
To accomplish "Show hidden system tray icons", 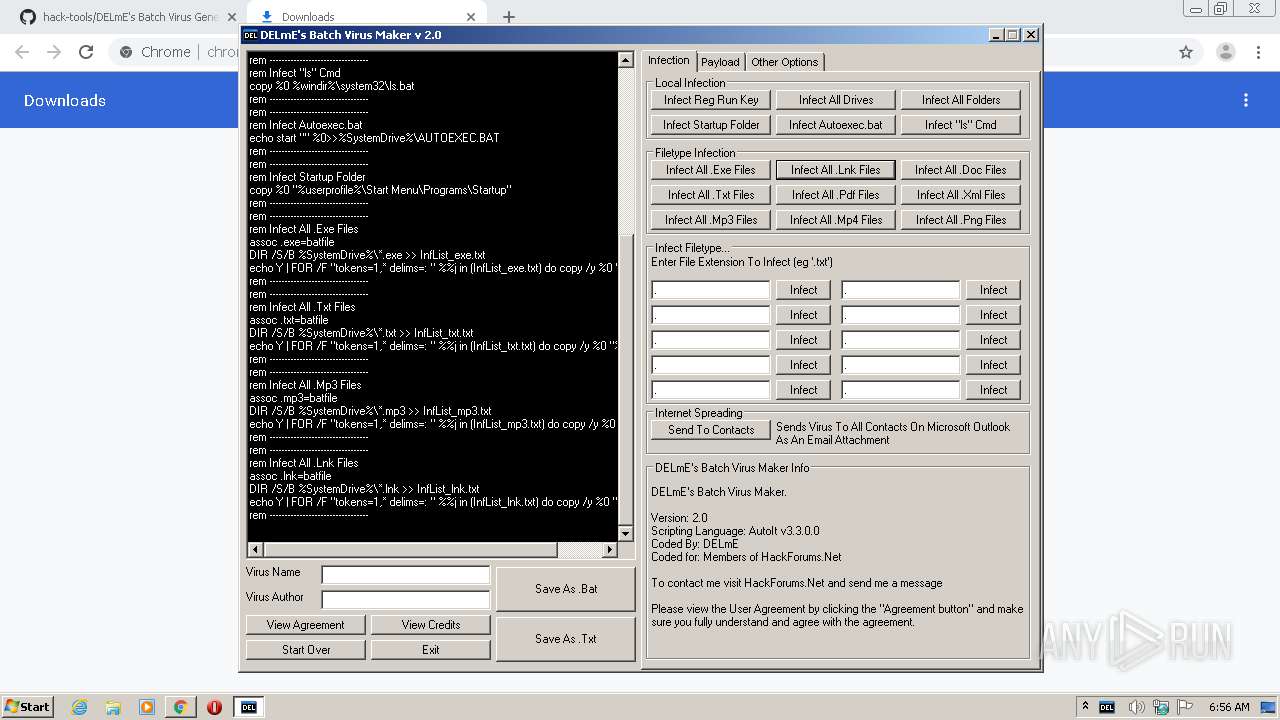I will [x=1086, y=706].
